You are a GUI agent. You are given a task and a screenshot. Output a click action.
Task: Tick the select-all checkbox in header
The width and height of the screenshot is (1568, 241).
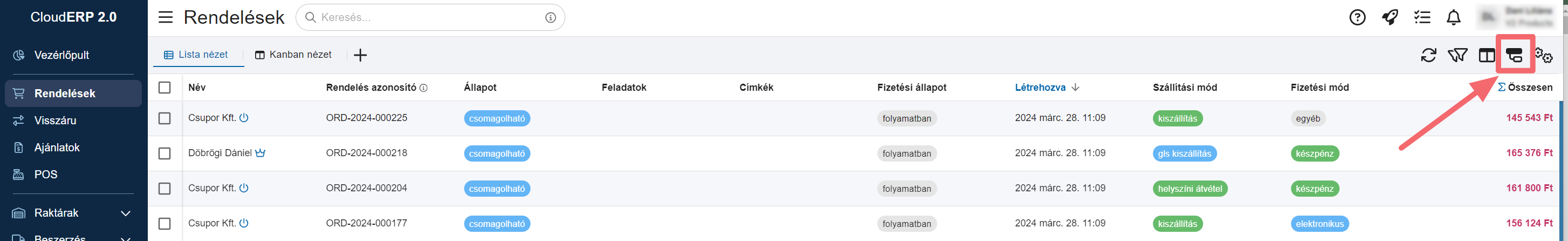165,87
